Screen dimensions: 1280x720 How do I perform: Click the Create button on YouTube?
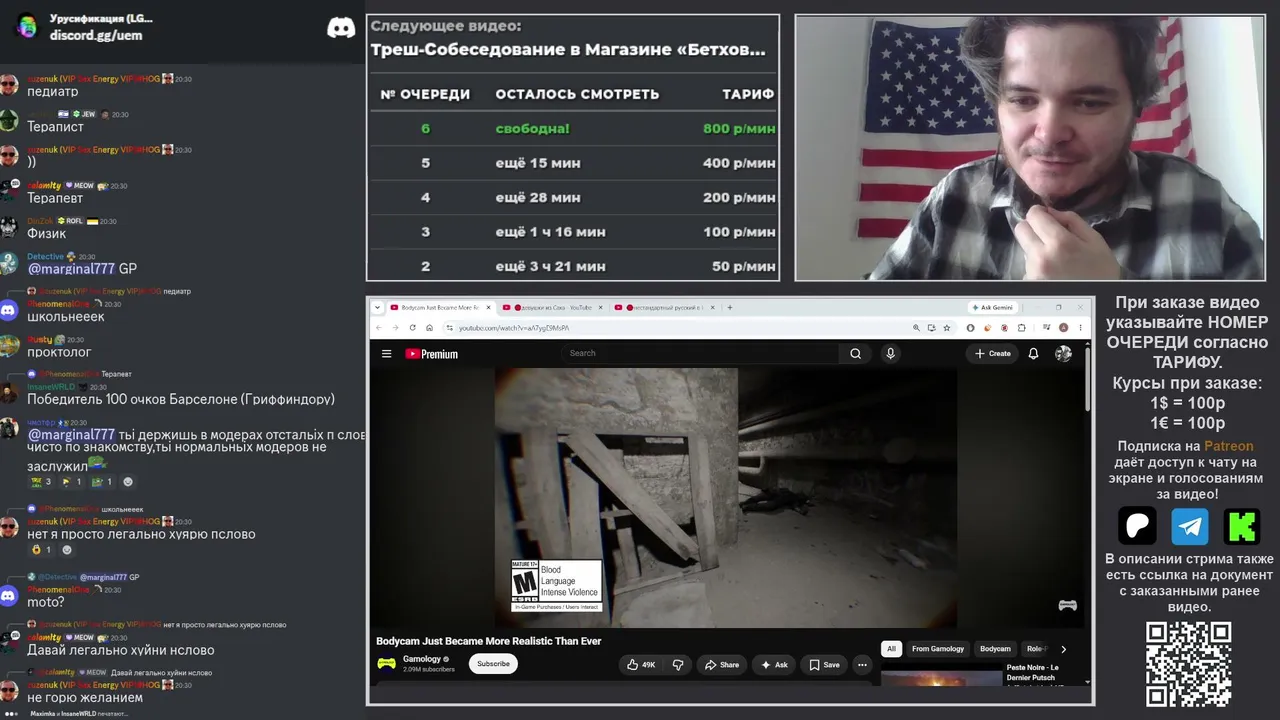(992, 353)
